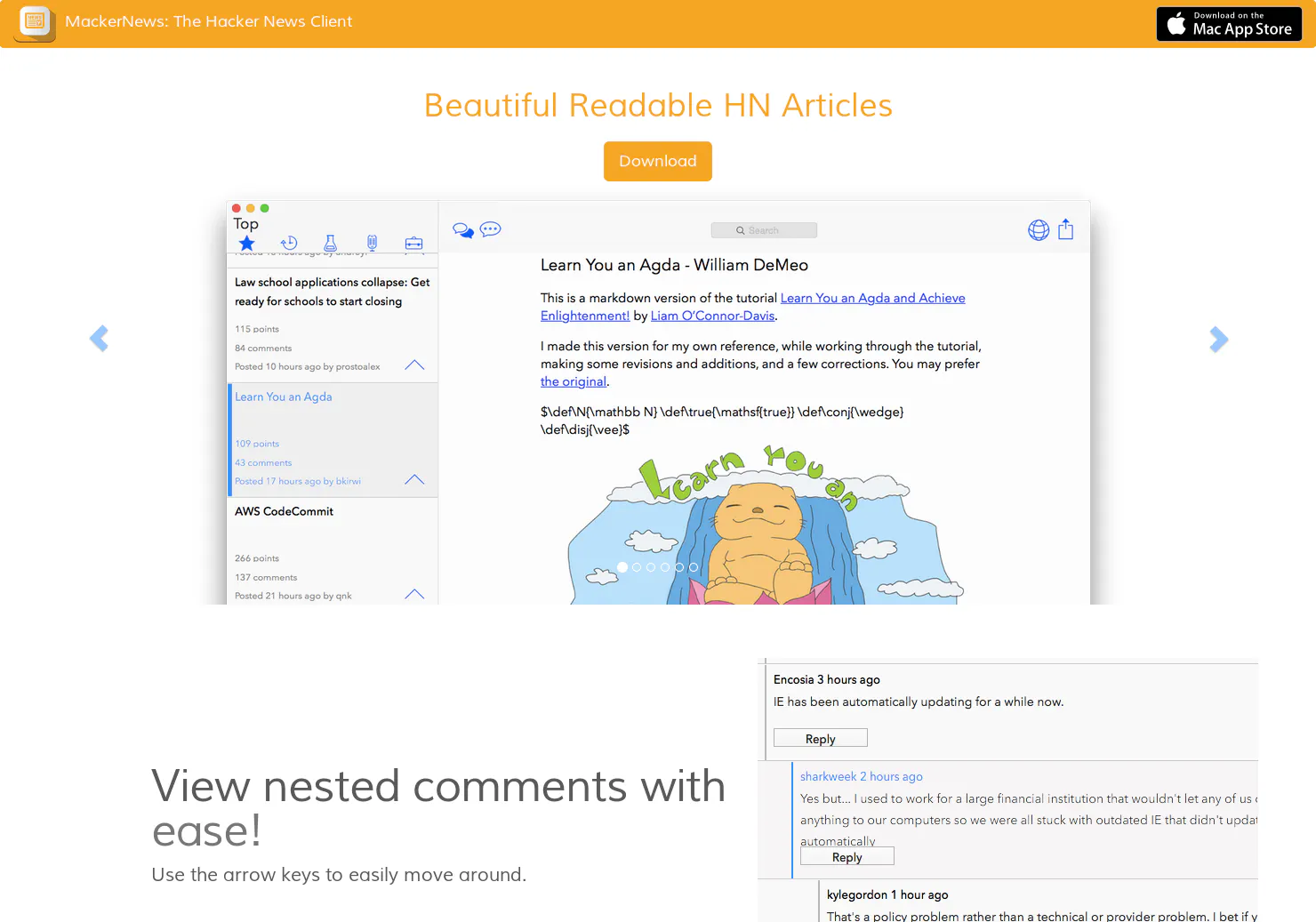This screenshot has height=922, width=1316.
Task: Click the 'sharkweek 2 hours ago' comment header
Action: point(862,776)
